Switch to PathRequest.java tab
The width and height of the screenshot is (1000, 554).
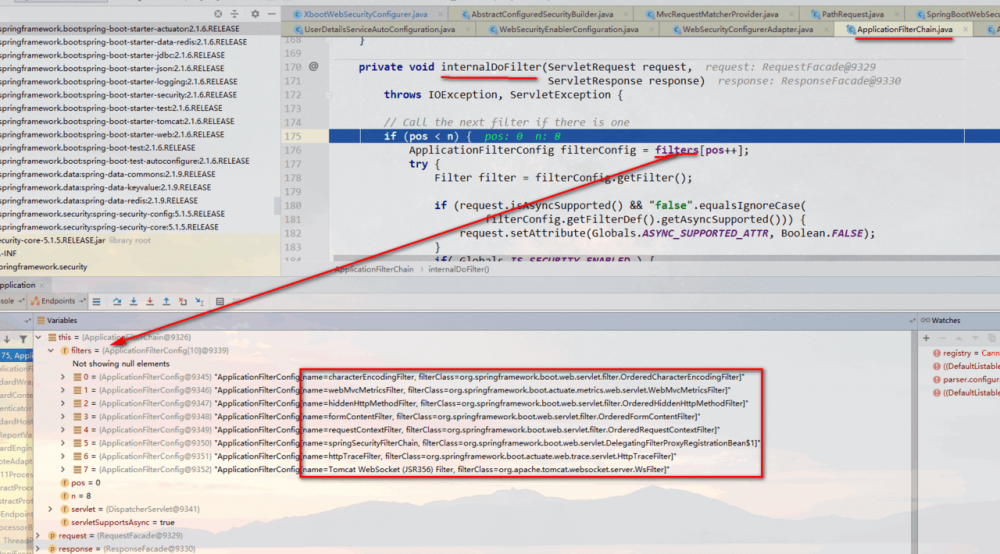[851, 14]
